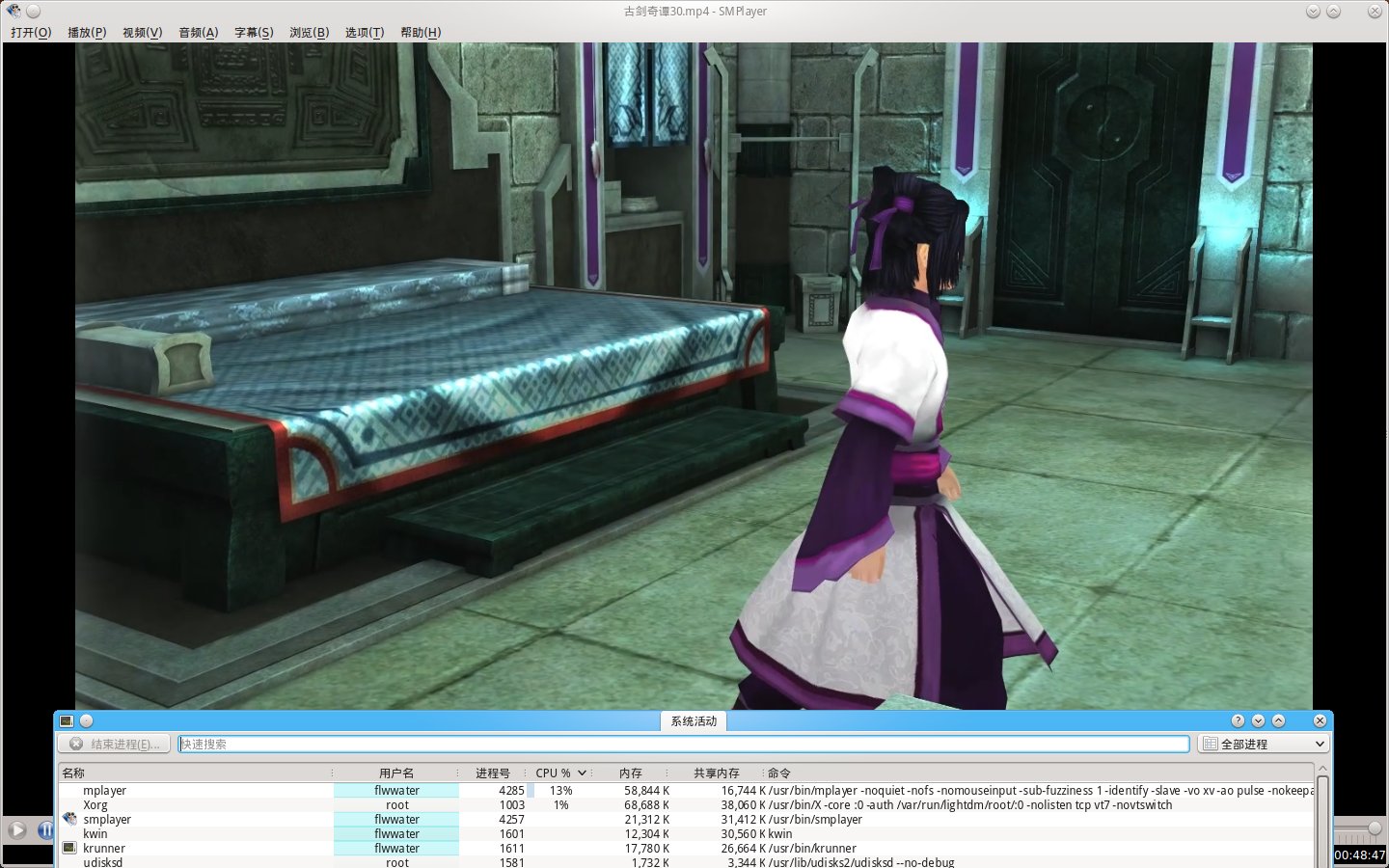Open the 选项(T) menu

click(x=365, y=32)
